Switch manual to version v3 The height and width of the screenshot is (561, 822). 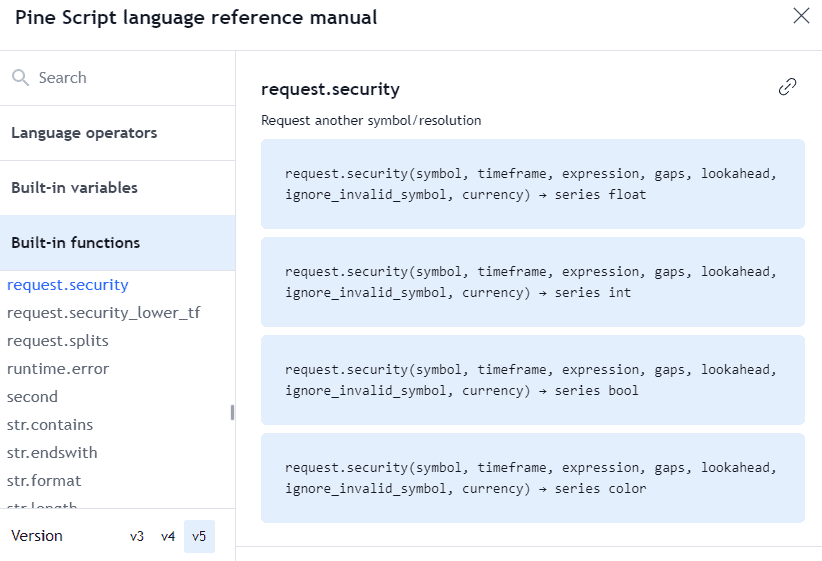point(137,536)
